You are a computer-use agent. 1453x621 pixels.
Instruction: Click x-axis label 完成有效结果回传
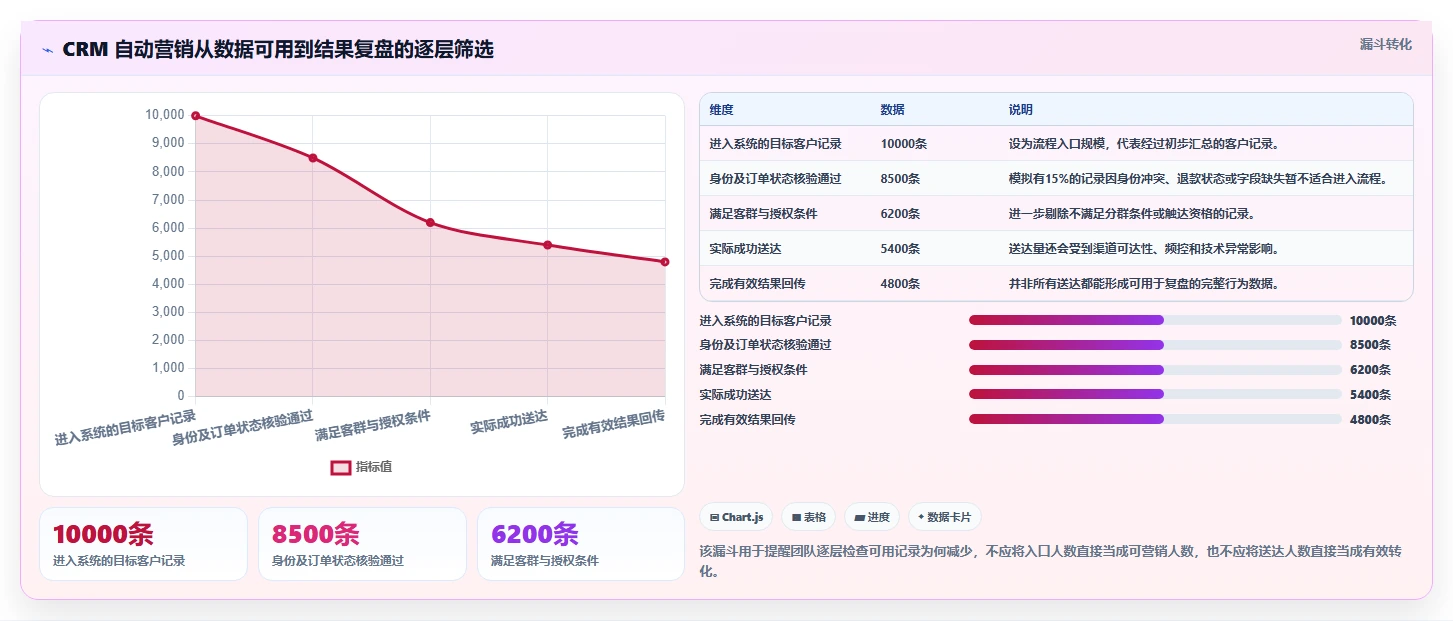pyautogui.click(x=614, y=424)
